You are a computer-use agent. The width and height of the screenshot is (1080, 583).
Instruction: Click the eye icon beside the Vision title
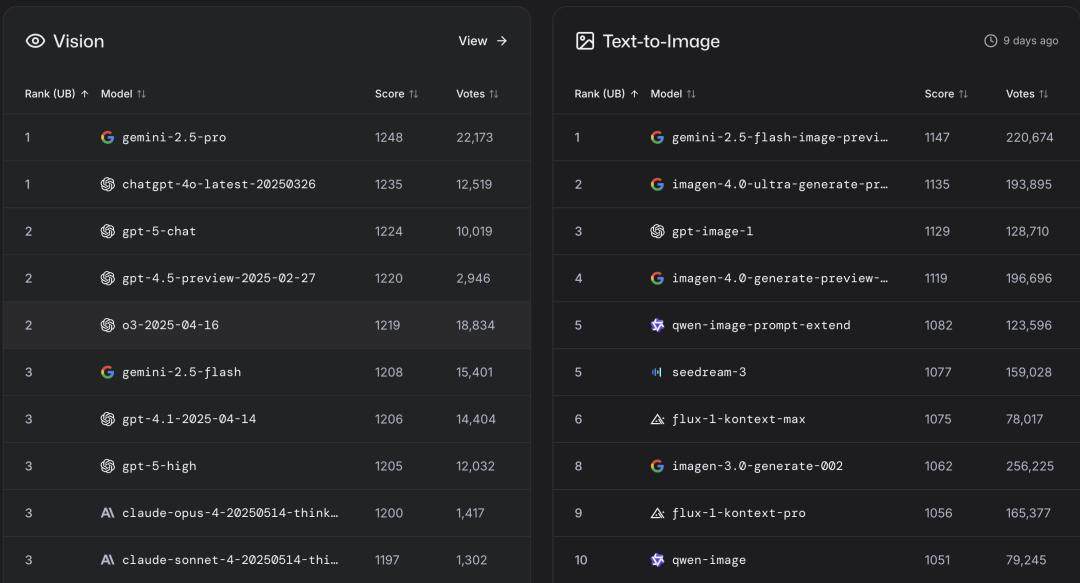35,41
